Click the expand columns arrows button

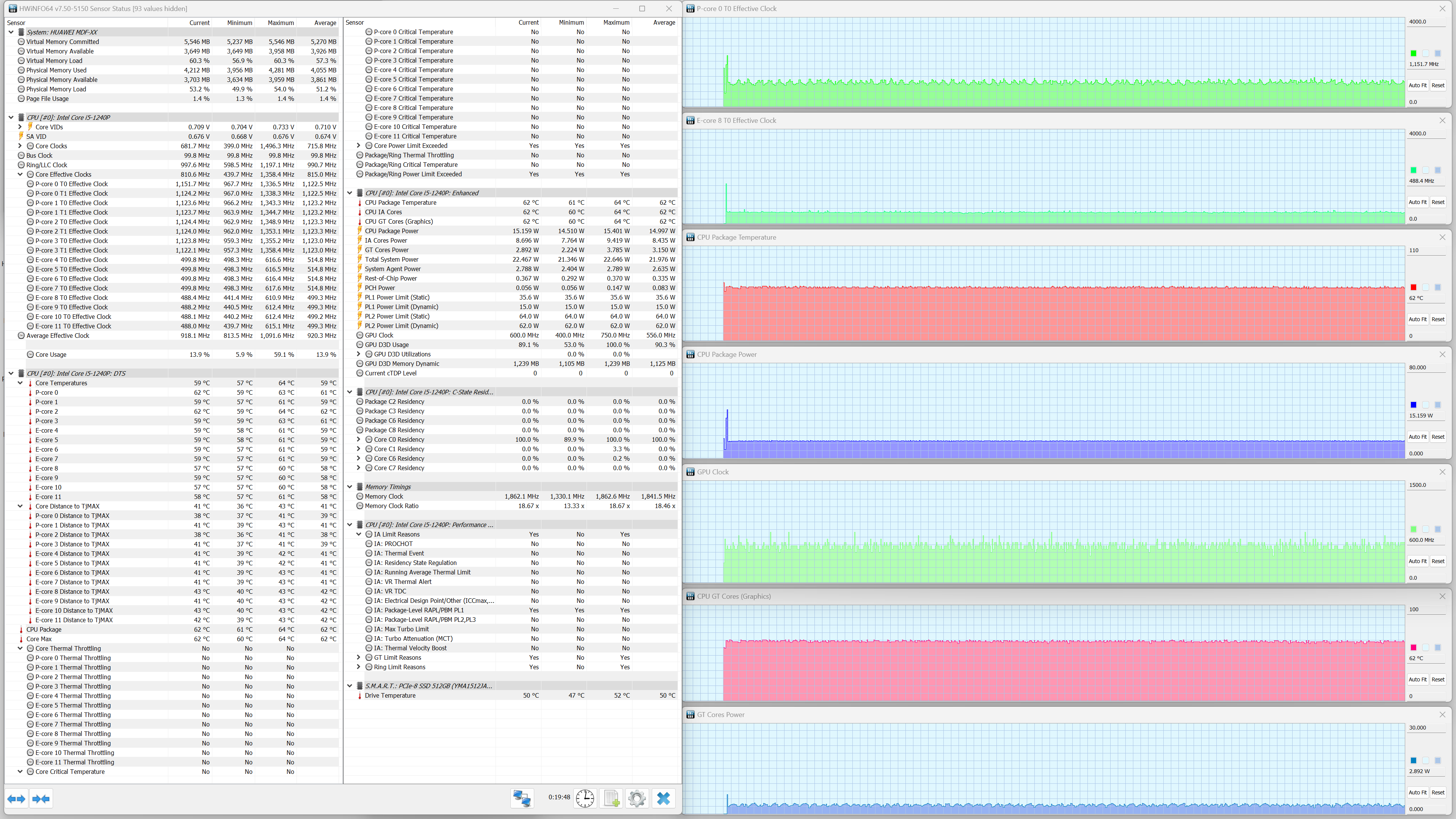[x=16, y=799]
